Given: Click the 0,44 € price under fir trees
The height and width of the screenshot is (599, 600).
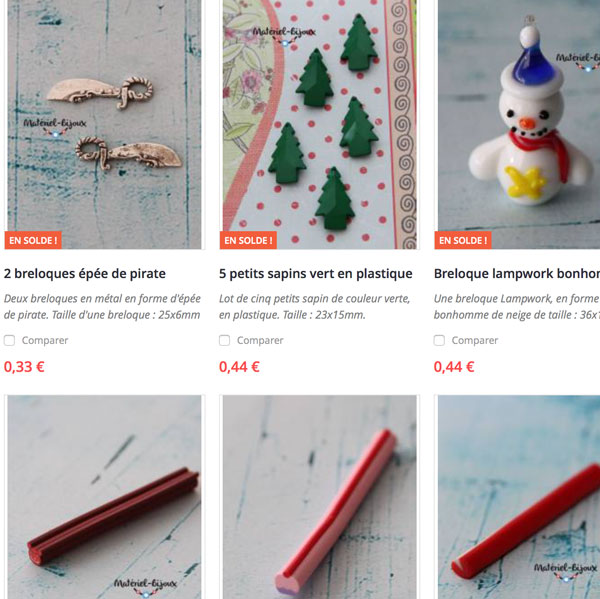Looking at the screenshot, I should pos(239,367).
